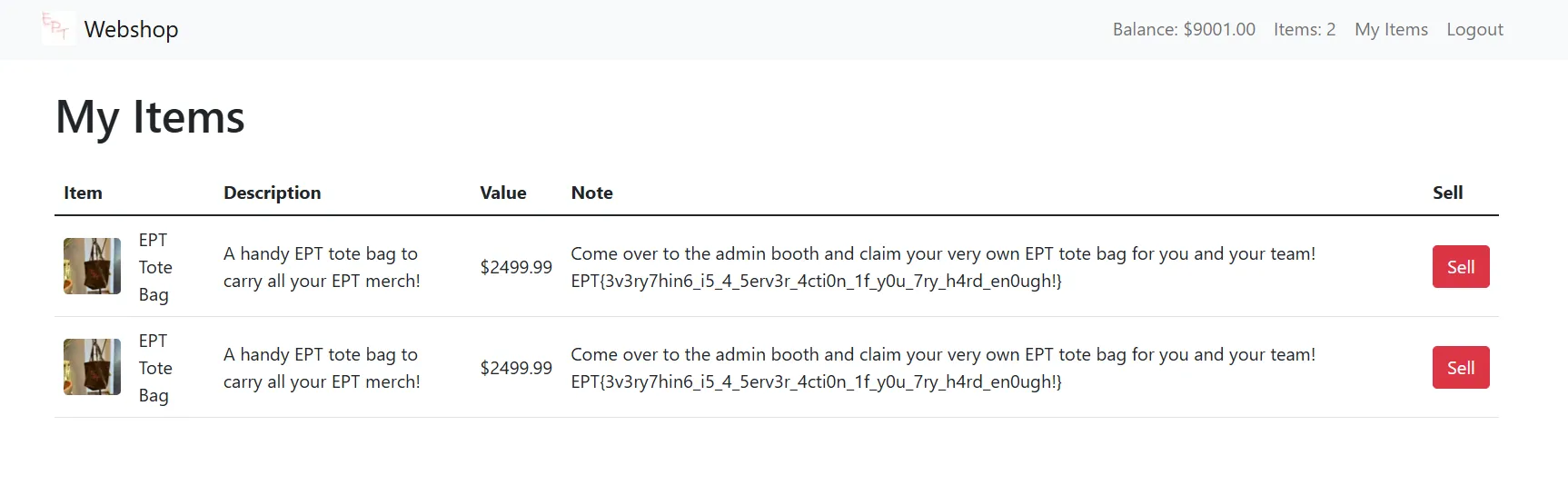Click the My Items page heading
The image size is (1568, 485).
click(150, 117)
